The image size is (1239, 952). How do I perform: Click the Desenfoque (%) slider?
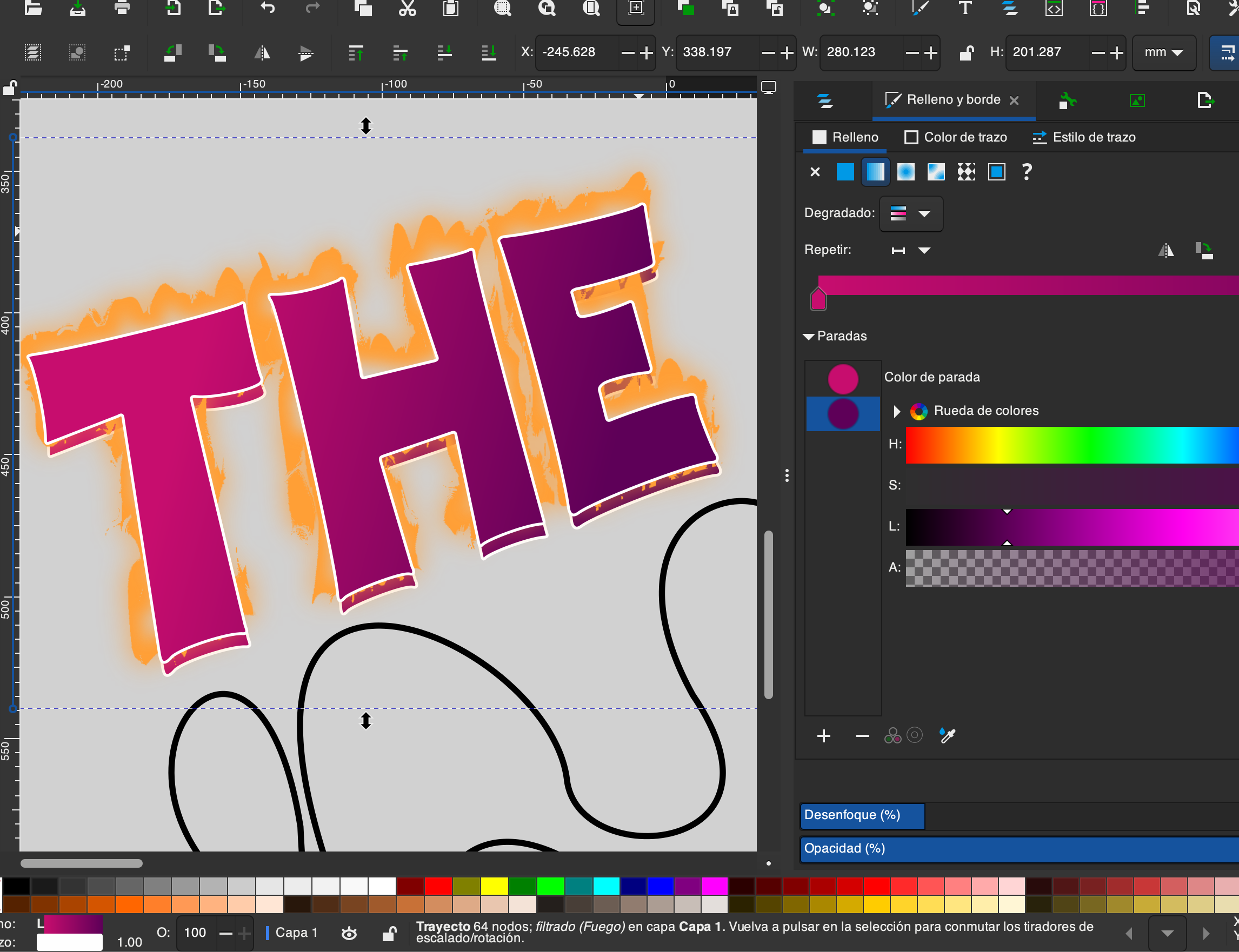[1019, 816]
